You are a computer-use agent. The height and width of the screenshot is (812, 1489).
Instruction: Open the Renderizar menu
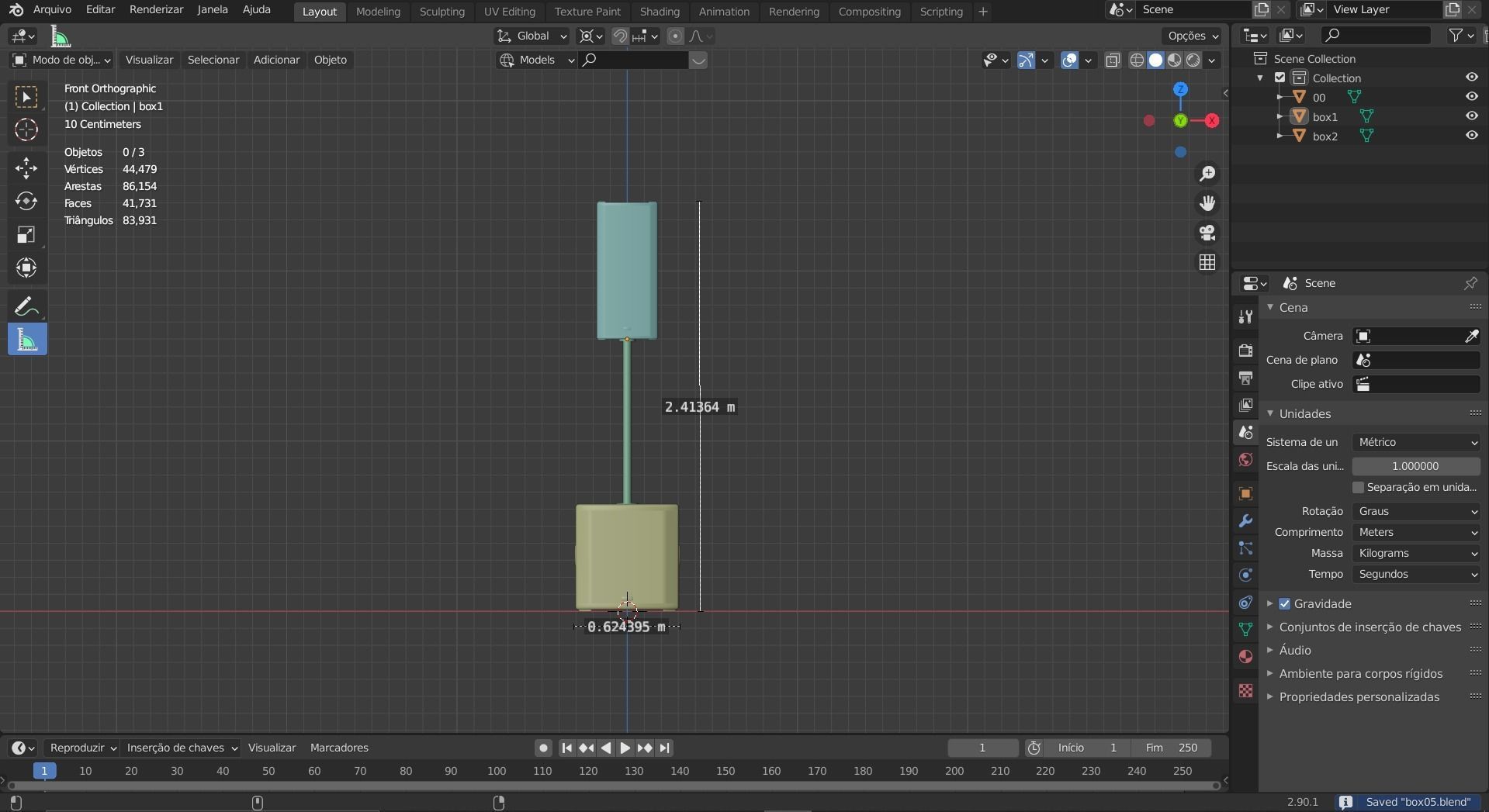(156, 9)
